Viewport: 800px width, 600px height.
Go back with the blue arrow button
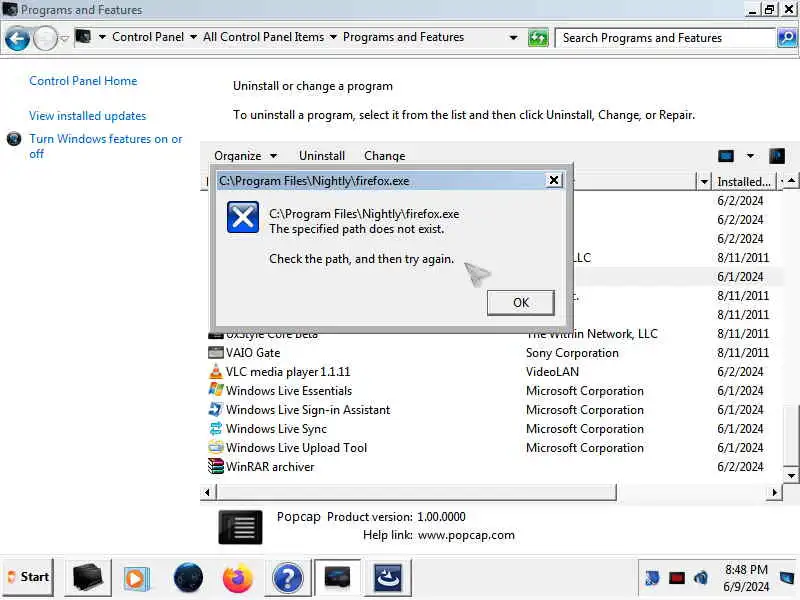click(17, 38)
